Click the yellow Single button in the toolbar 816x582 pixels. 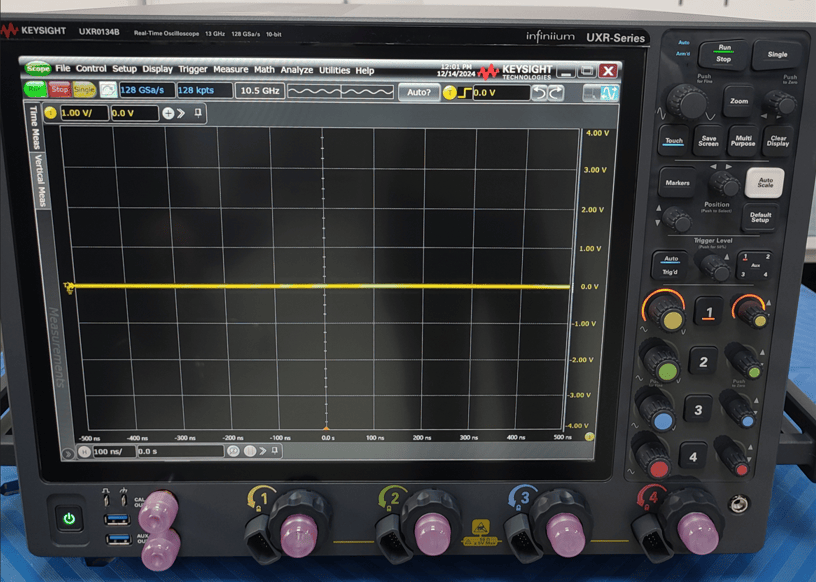[84, 90]
